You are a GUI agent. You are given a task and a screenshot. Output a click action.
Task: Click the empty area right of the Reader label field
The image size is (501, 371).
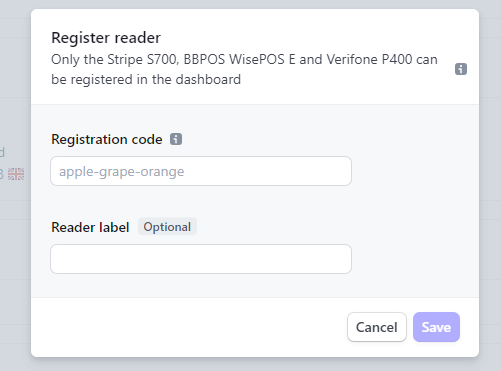point(415,259)
